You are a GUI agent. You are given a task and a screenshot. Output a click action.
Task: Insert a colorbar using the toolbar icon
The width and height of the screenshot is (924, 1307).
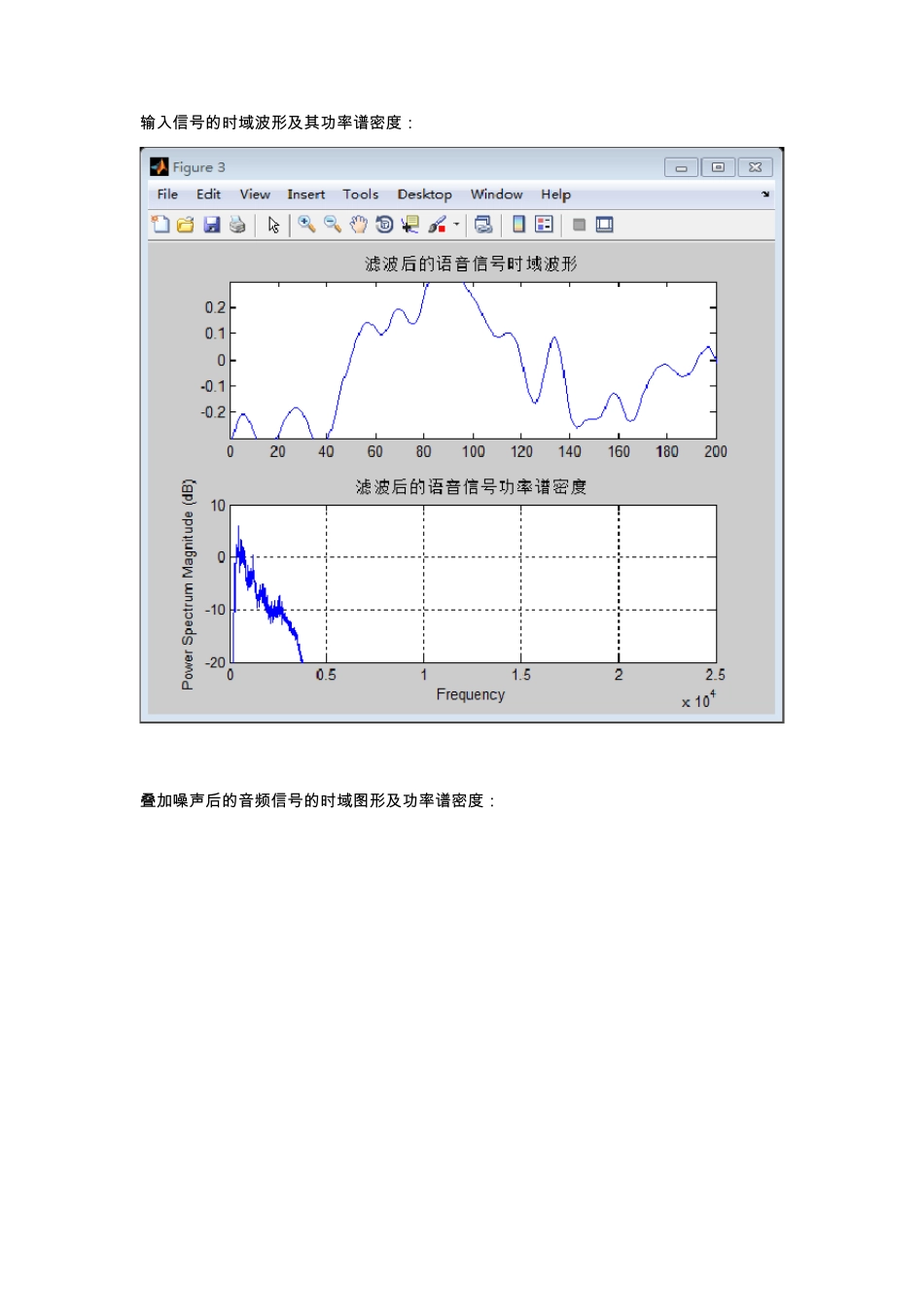pos(518,225)
